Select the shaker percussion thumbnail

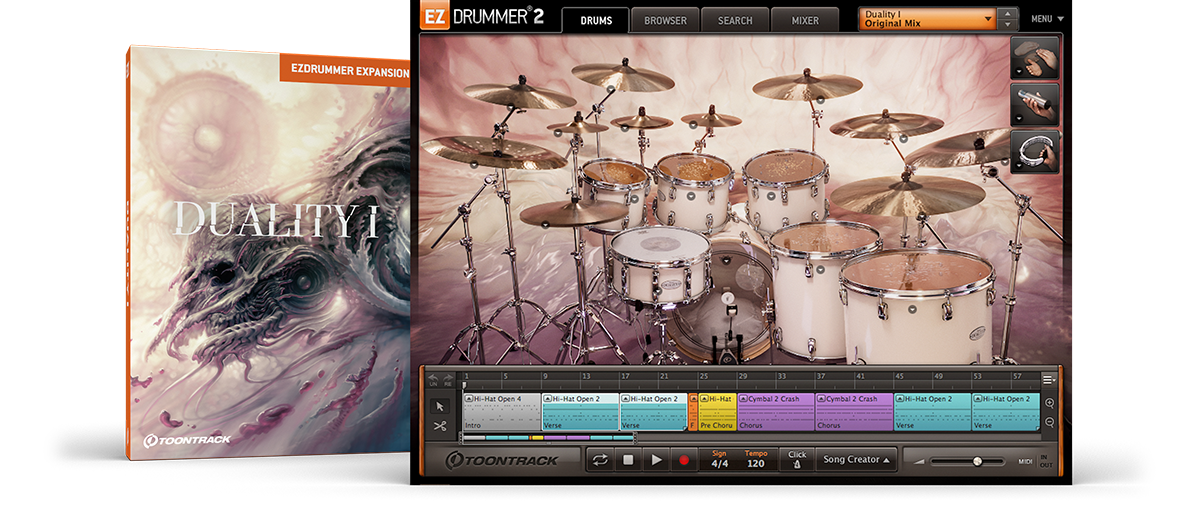coord(1035,105)
